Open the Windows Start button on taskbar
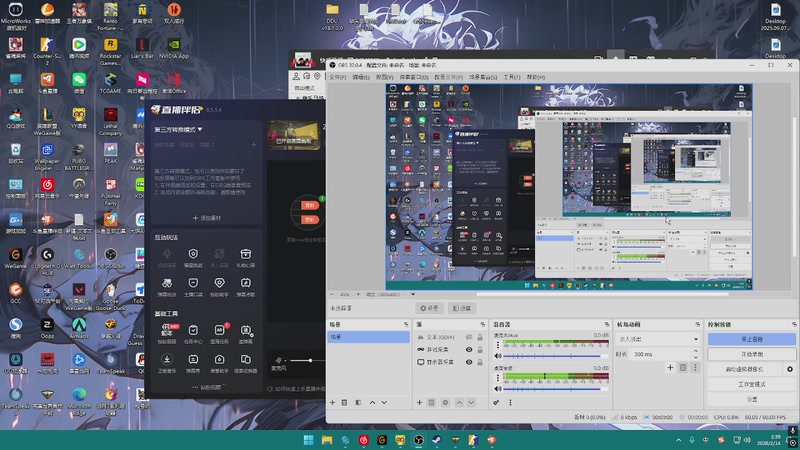This screenshot has height=450, width=800. 309,440
